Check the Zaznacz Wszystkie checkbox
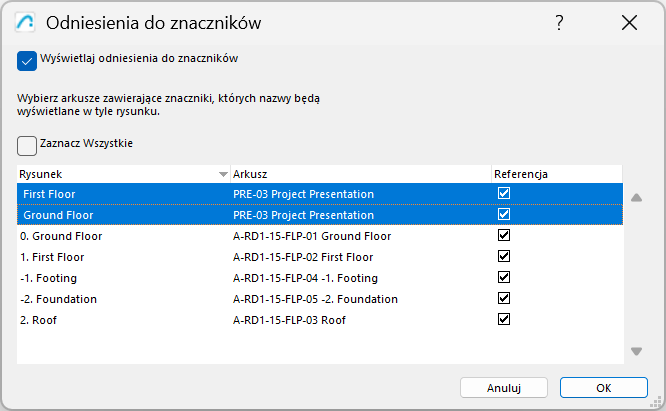Screen dimensions: 666x411 point(27,145)
